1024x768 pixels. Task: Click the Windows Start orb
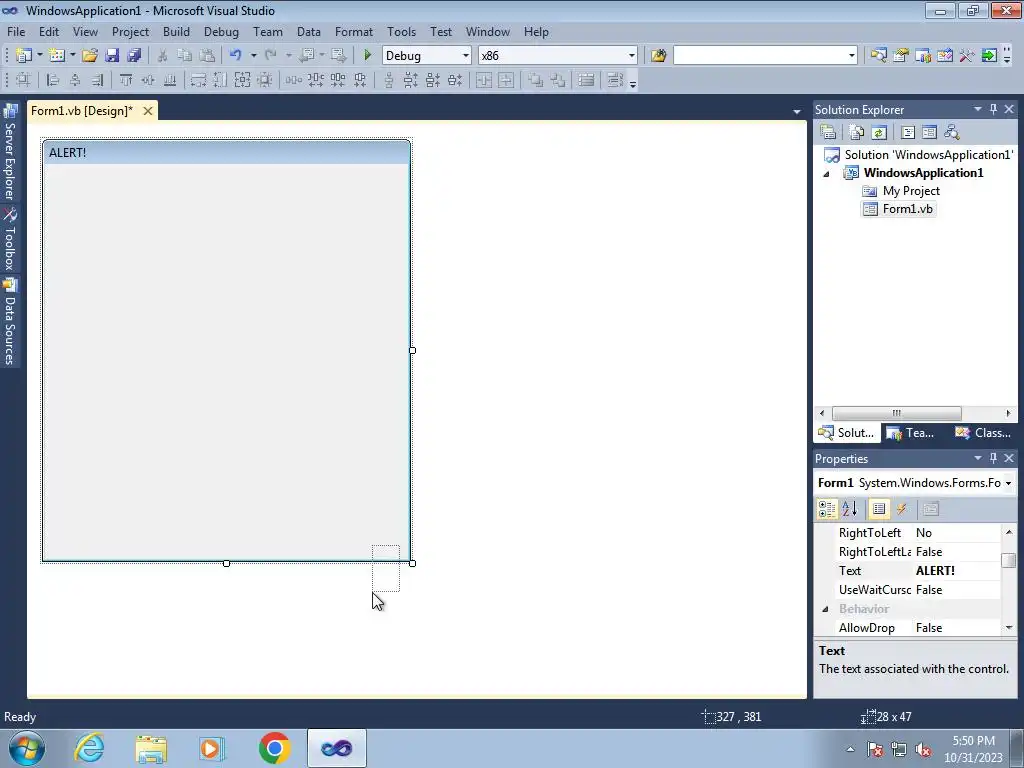pos(27,748)
